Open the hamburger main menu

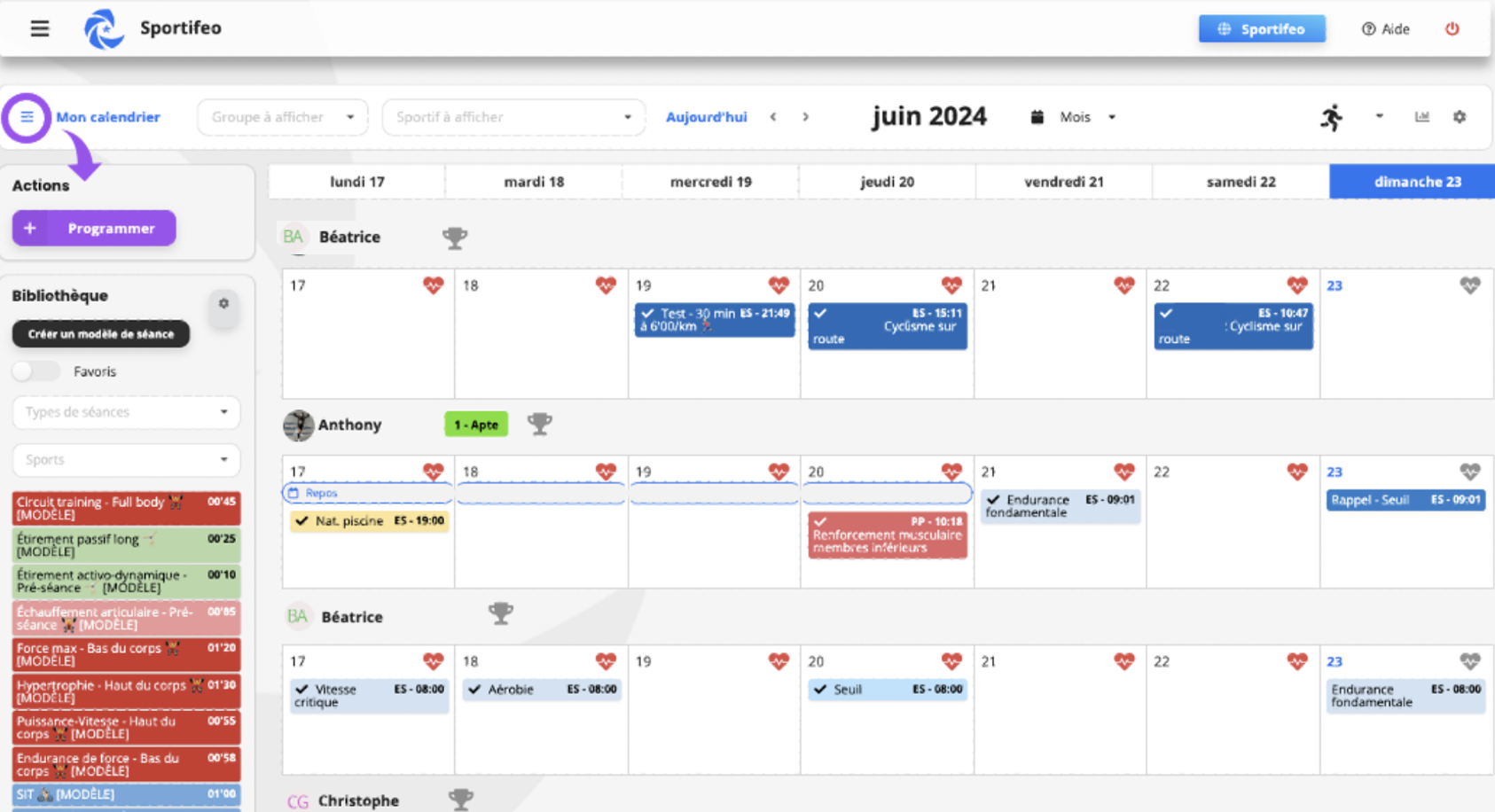click(40, 28)
